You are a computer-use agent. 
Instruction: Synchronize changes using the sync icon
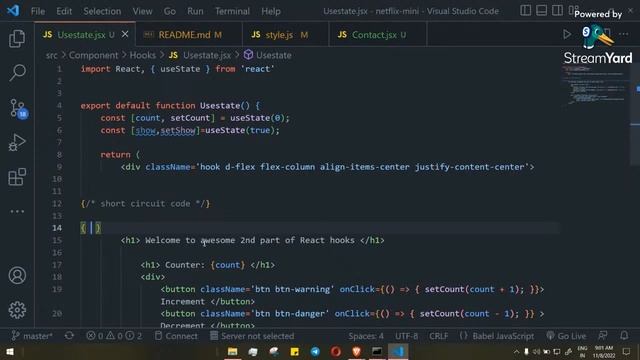point(69,336)
